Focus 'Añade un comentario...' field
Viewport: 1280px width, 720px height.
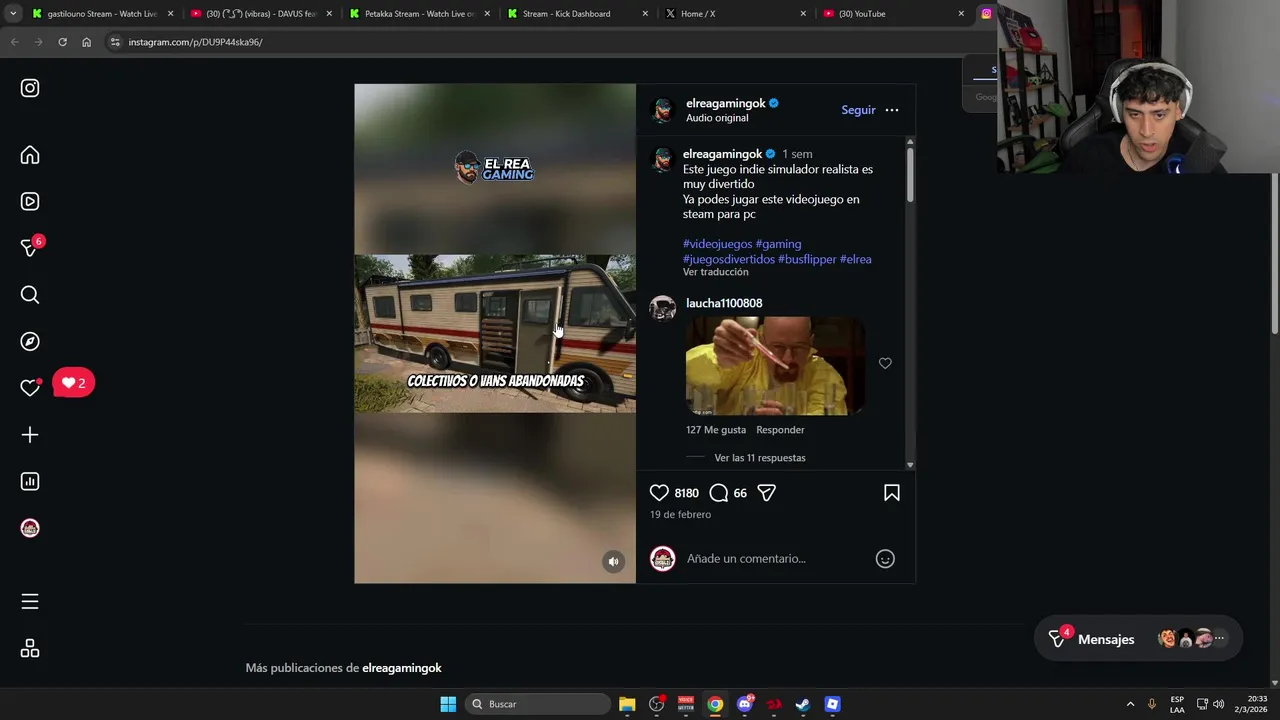[775, 559]
